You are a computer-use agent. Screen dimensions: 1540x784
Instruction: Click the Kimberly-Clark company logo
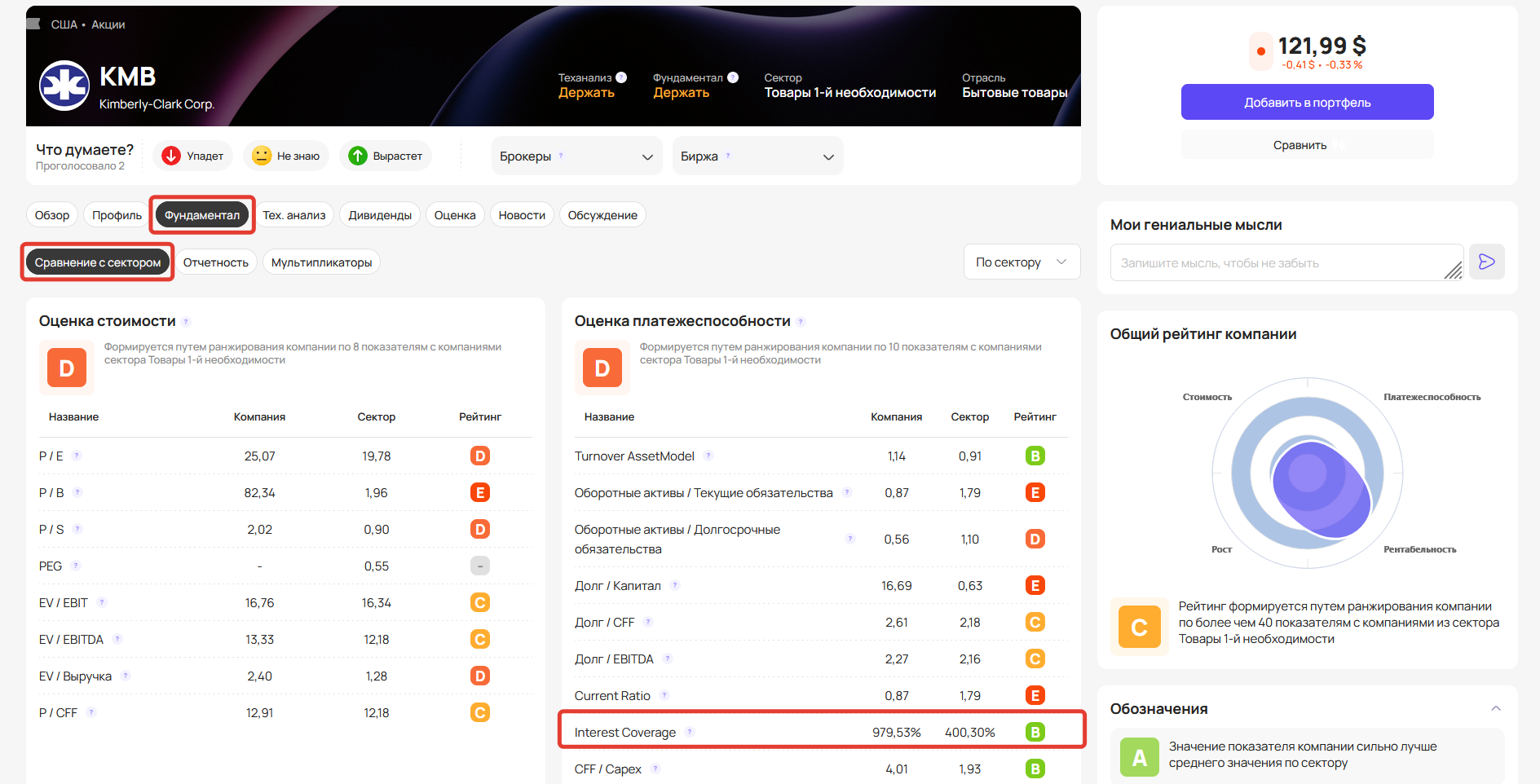click(x=64, y=86)
